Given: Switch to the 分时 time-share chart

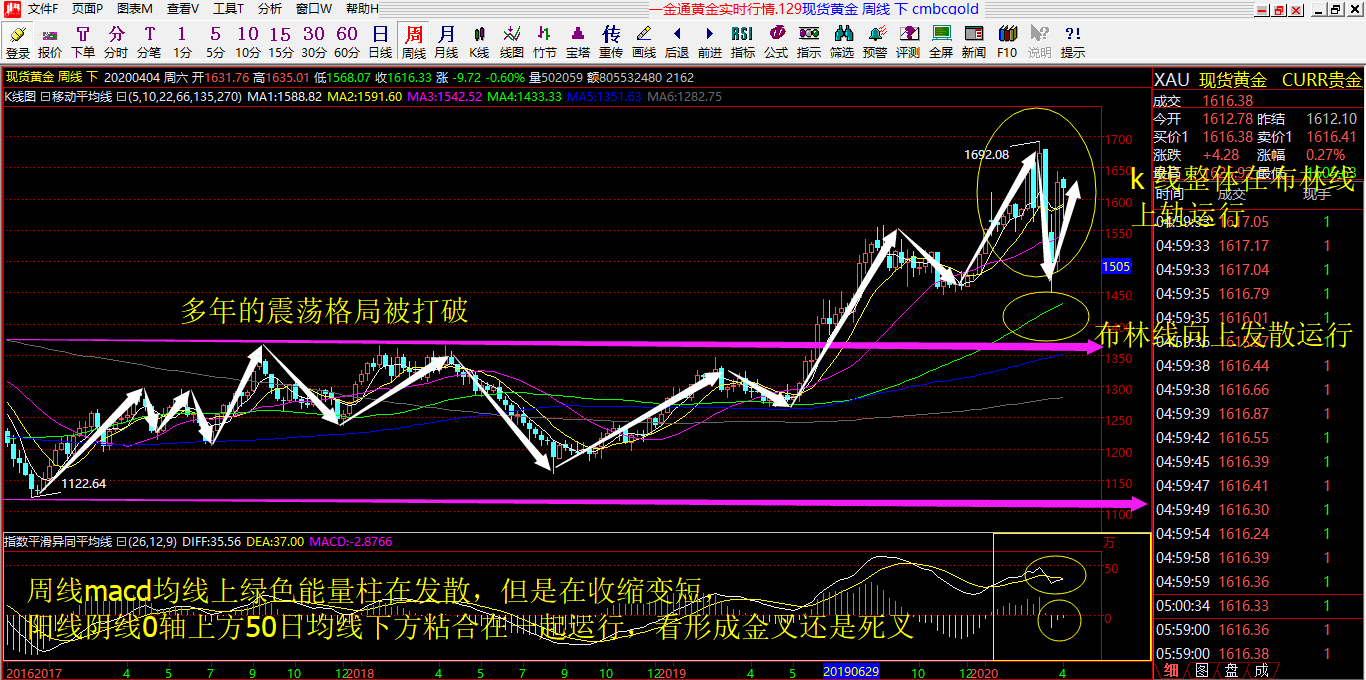Looking at the screenshot, I should tap(116, 42).
